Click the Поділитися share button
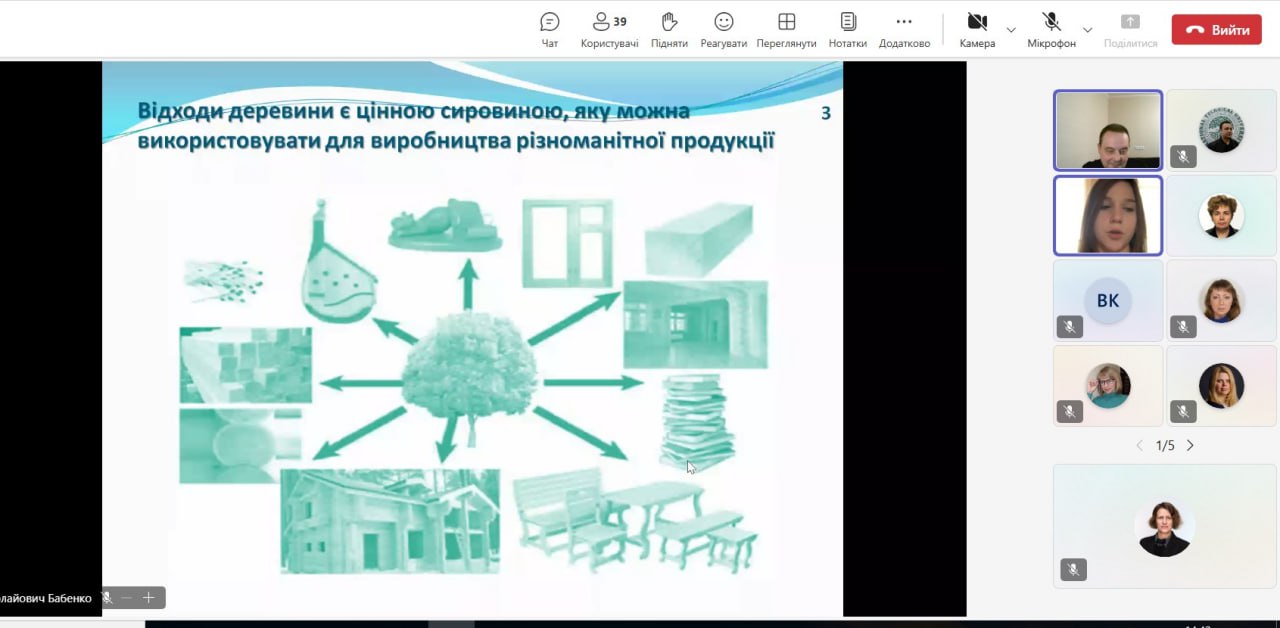 coord(1130,30)
